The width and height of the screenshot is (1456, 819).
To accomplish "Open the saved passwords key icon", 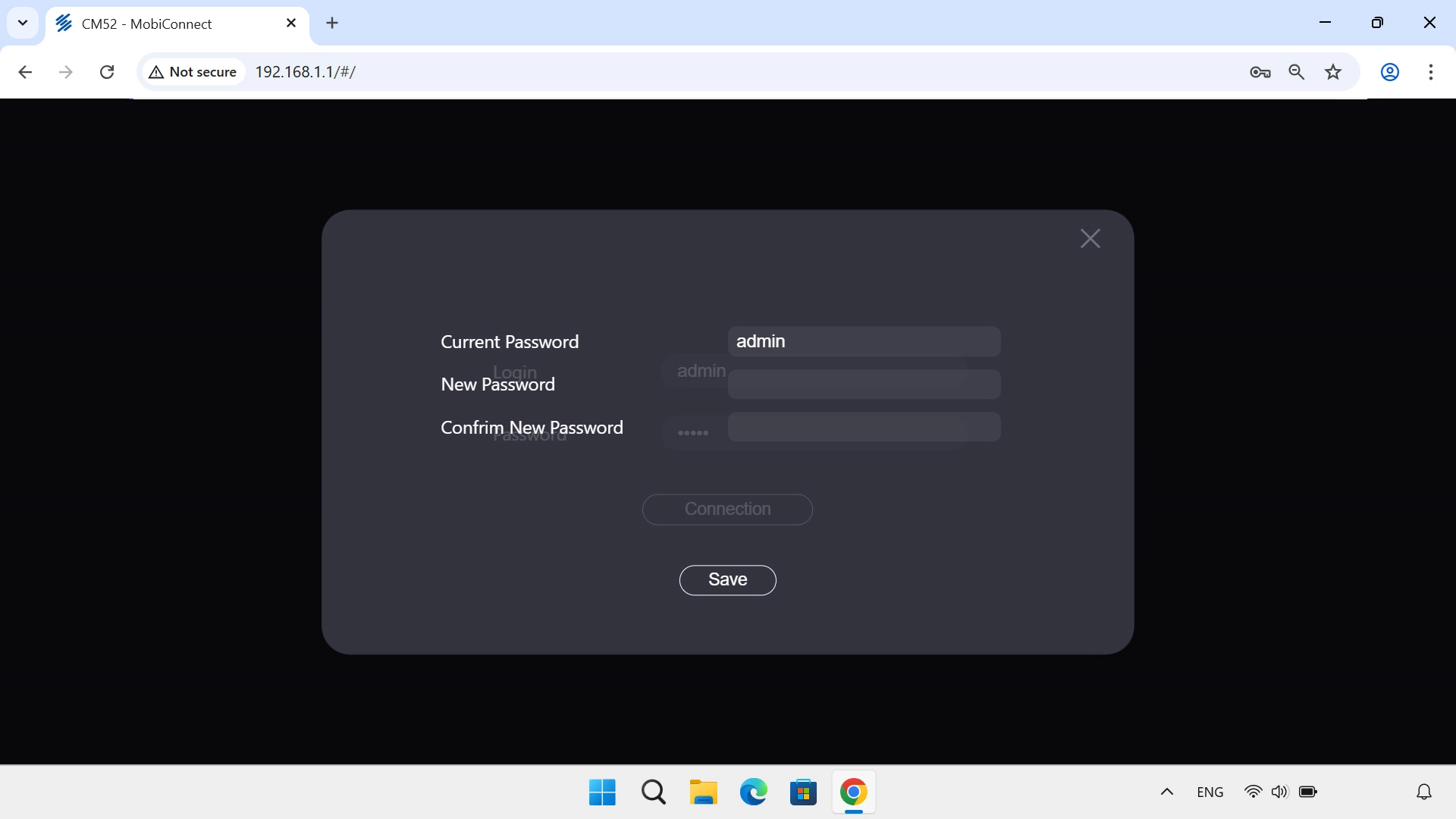I will click(x=1260, y=72).
